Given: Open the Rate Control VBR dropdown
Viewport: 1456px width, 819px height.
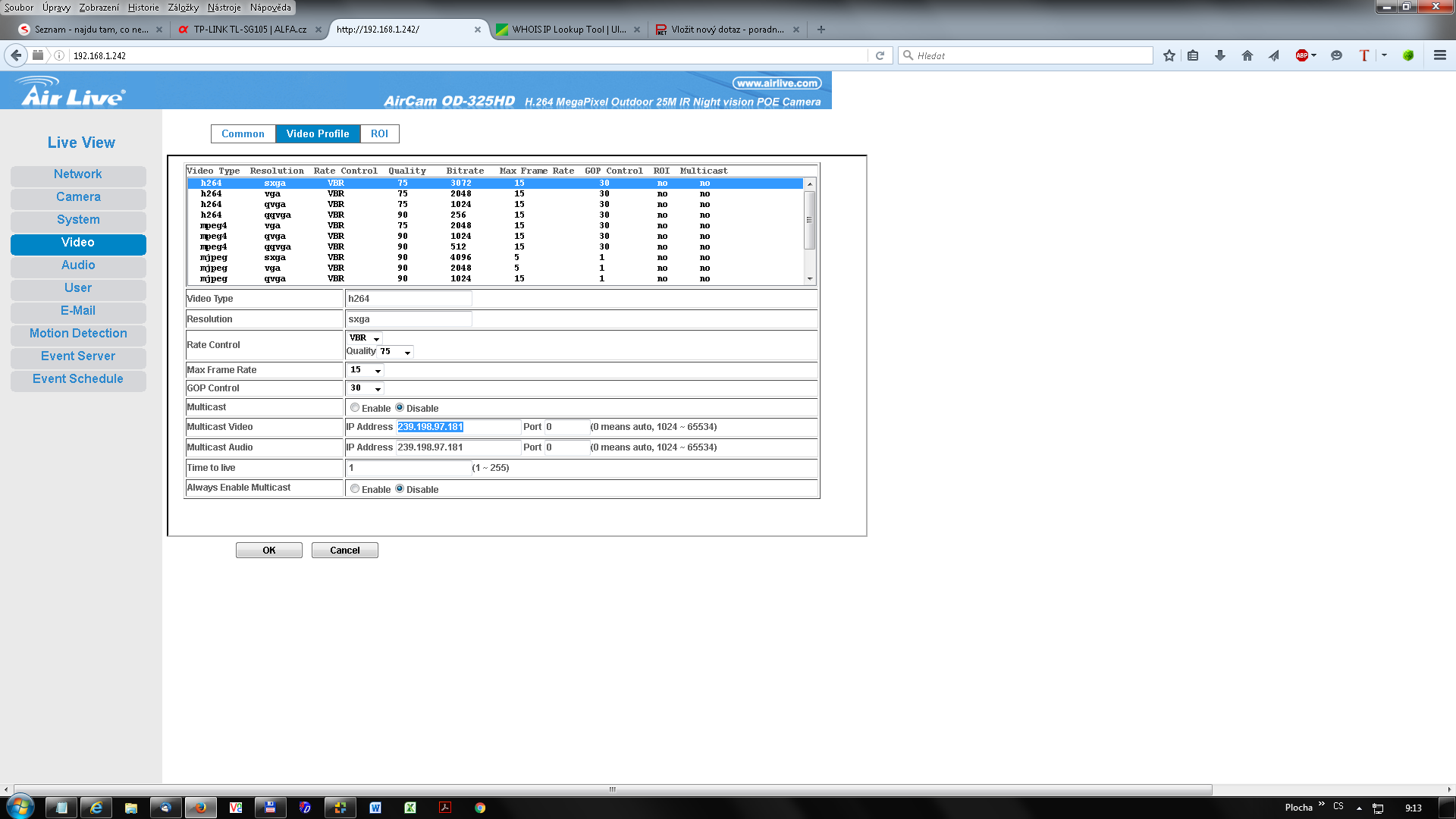Looking at the screenshot, I should click(365, 338).
